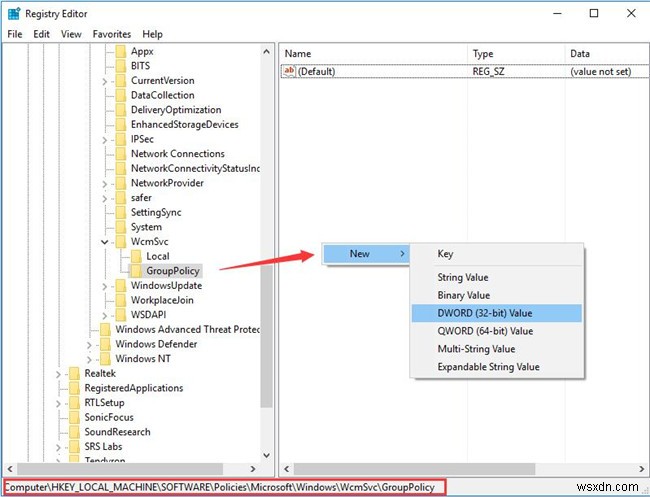This screenshot has height=497, width=650.
Task: Choose Binary Value from submenu
Action: point(497,295)
